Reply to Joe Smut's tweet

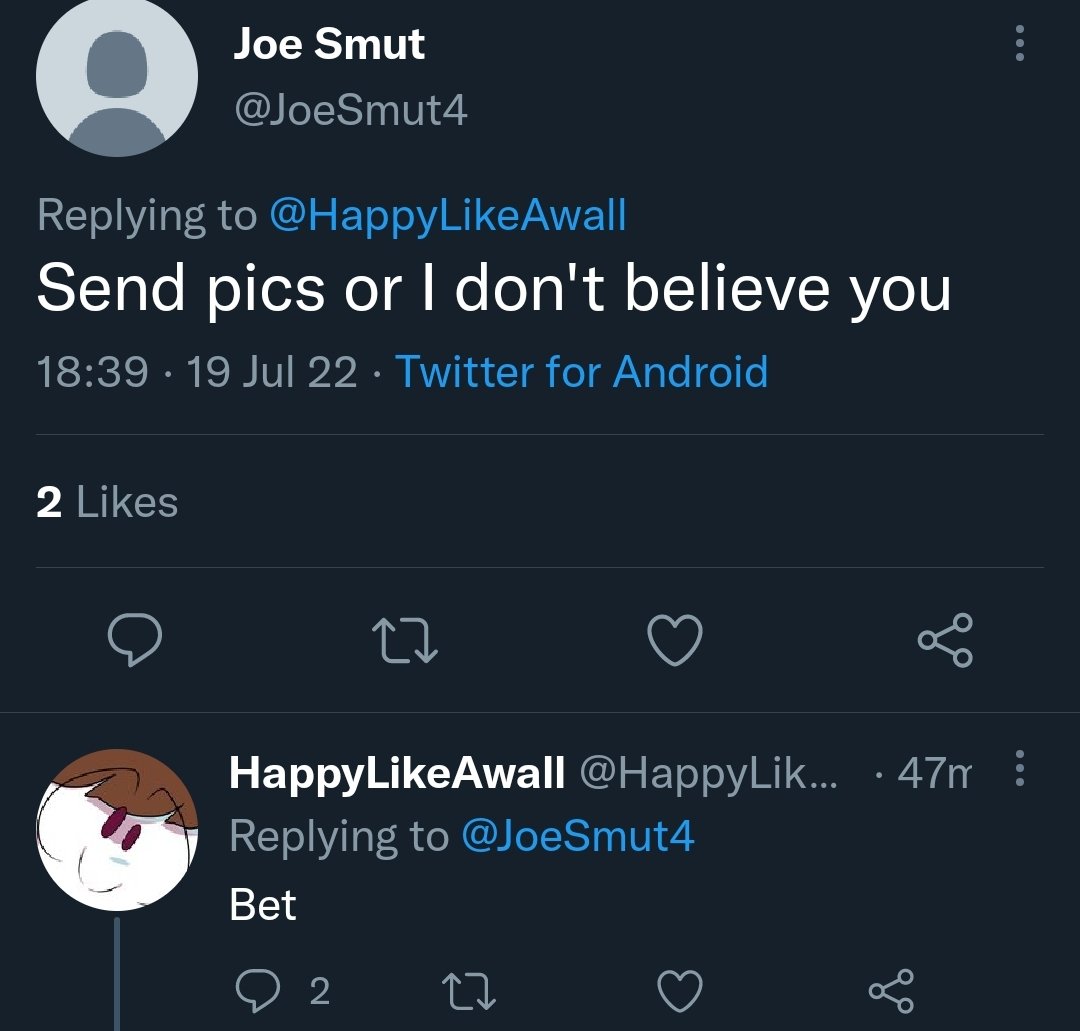(134, 640)
